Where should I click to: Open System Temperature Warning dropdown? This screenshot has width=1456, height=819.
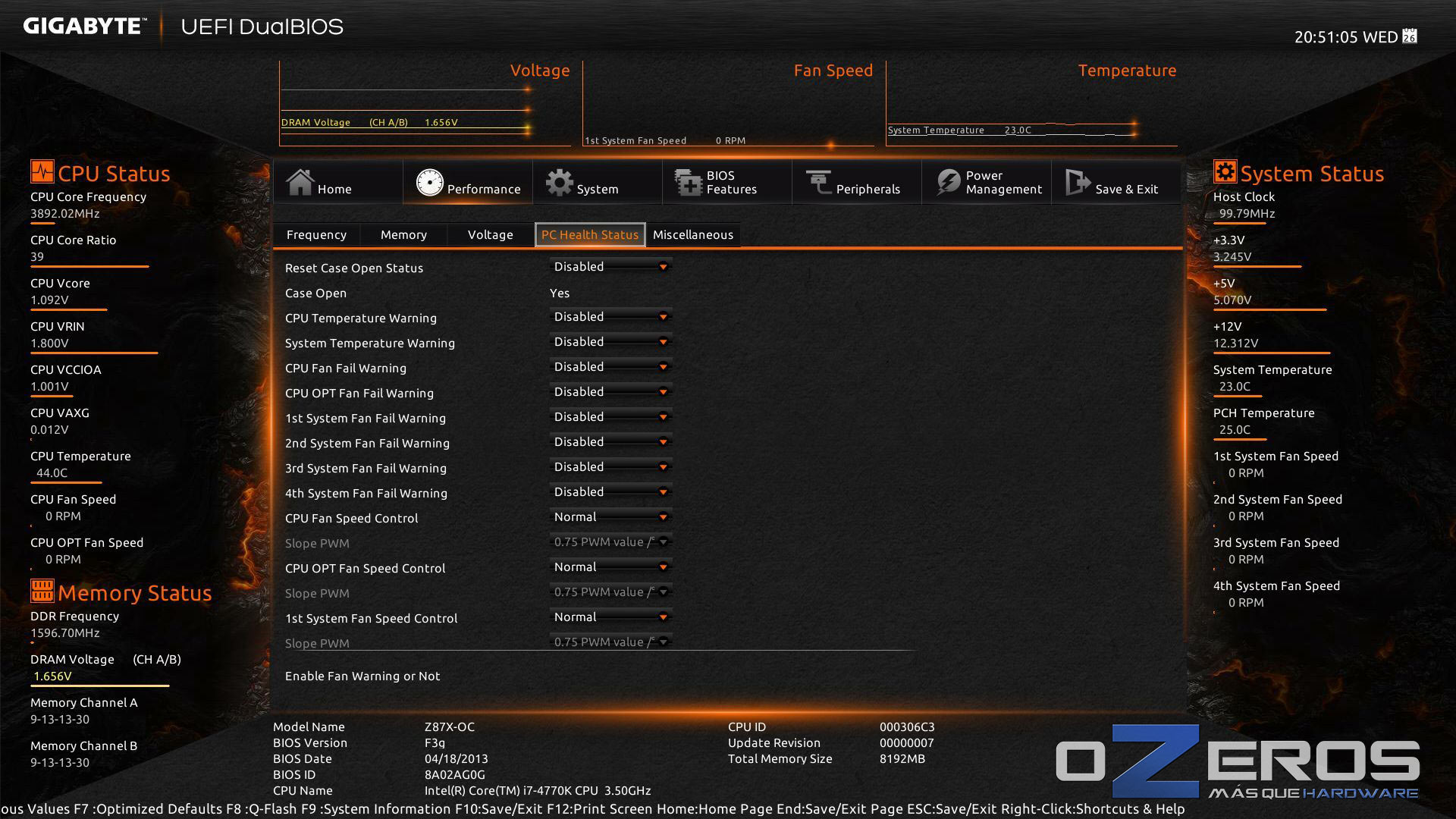[610, 342]
